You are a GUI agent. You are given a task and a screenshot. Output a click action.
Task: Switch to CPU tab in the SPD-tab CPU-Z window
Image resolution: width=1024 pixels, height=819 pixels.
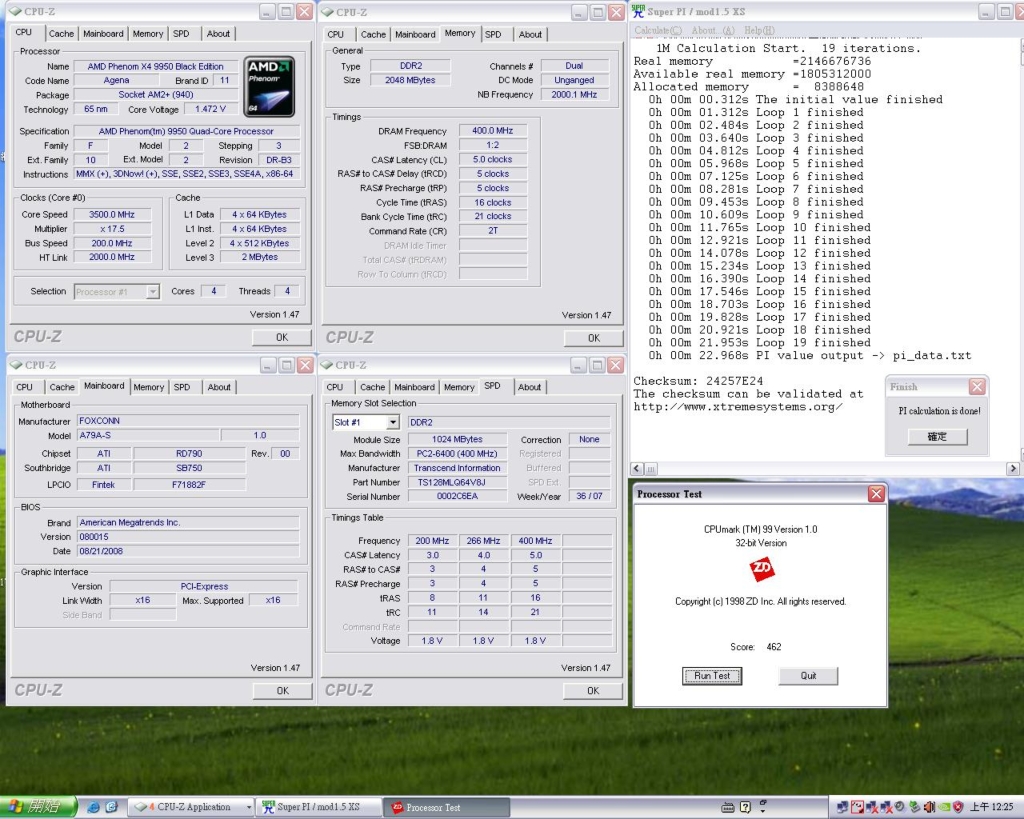pos(334,387)
